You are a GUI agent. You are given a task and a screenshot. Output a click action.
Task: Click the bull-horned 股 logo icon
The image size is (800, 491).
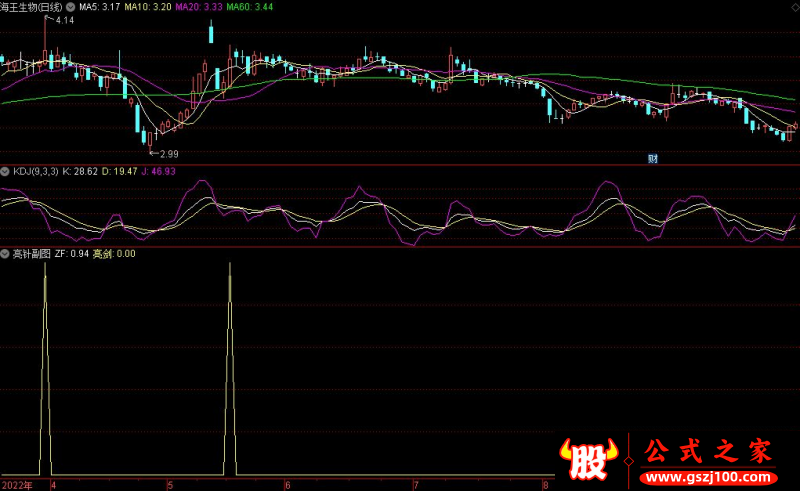(x=588, y=461)
